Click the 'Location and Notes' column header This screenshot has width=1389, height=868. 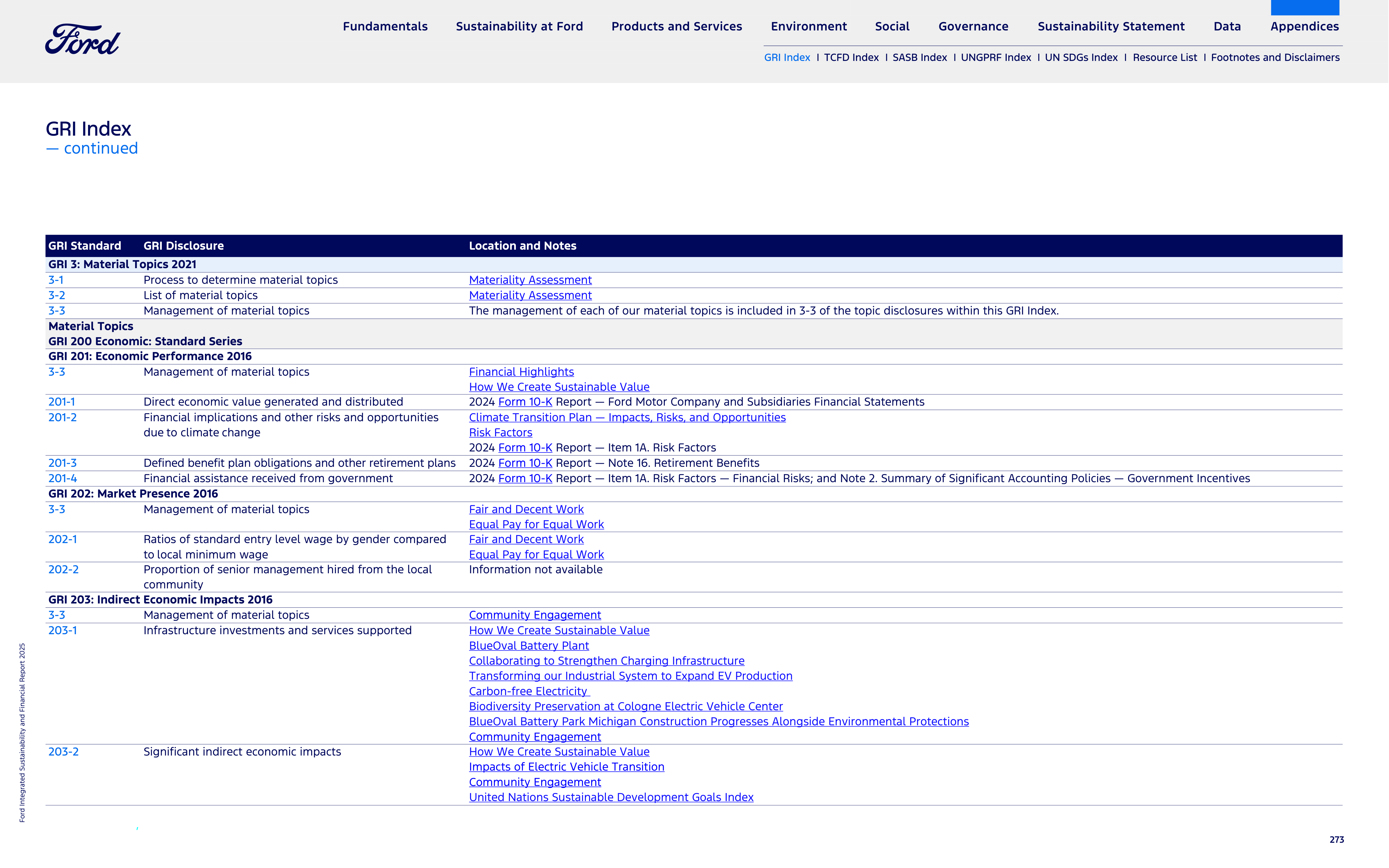click(x=523, y=246)
